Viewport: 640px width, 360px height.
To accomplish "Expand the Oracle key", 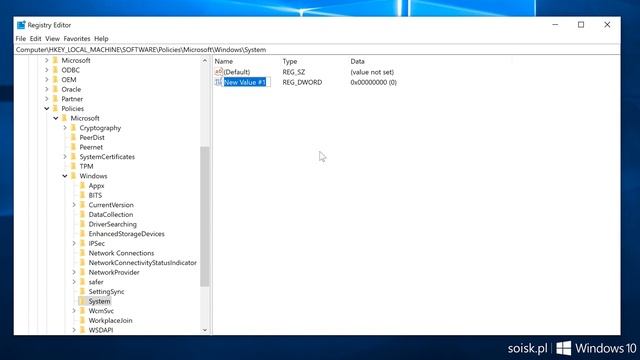I will [x=47, y=89].
